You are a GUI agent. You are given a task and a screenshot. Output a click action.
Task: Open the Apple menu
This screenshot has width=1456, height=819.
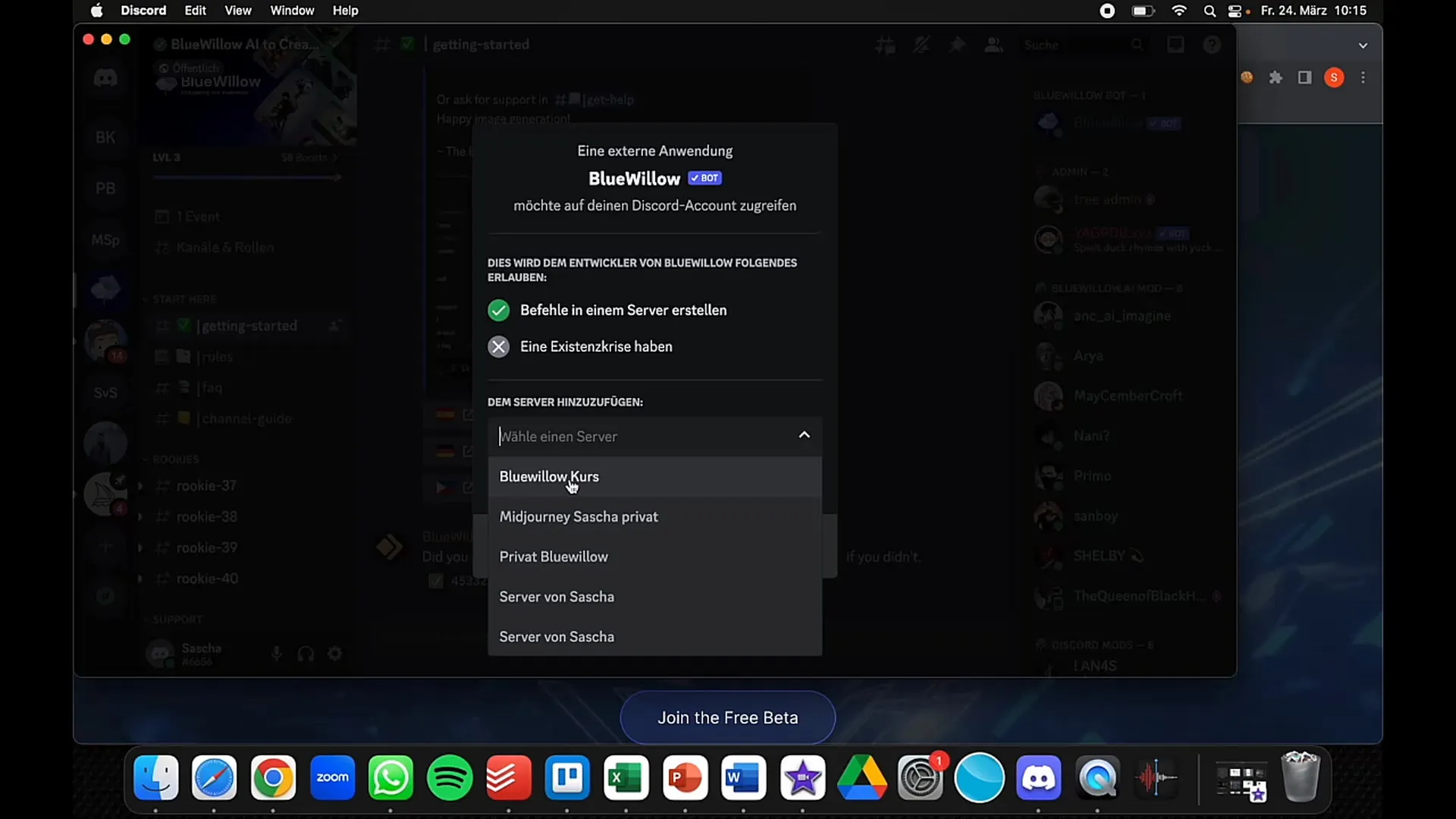point(96,11)
